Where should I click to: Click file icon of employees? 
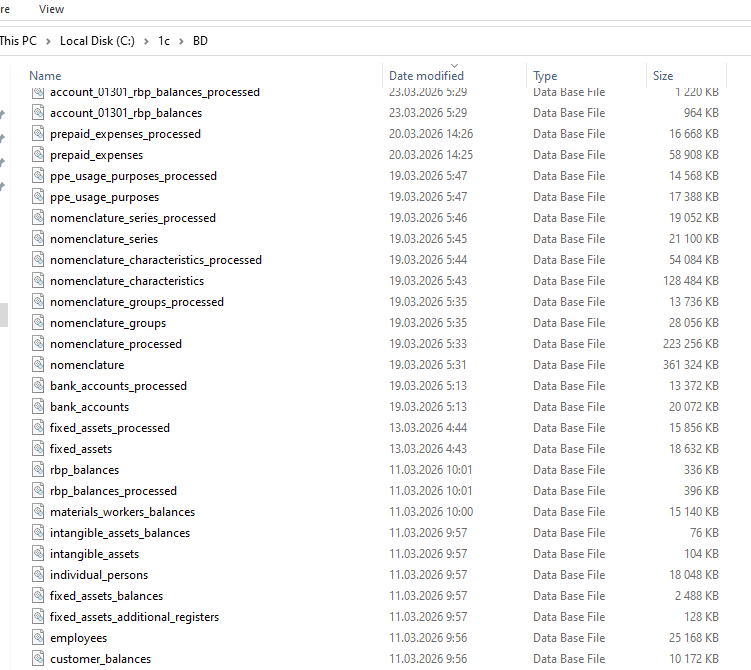[x=38, y=638]
